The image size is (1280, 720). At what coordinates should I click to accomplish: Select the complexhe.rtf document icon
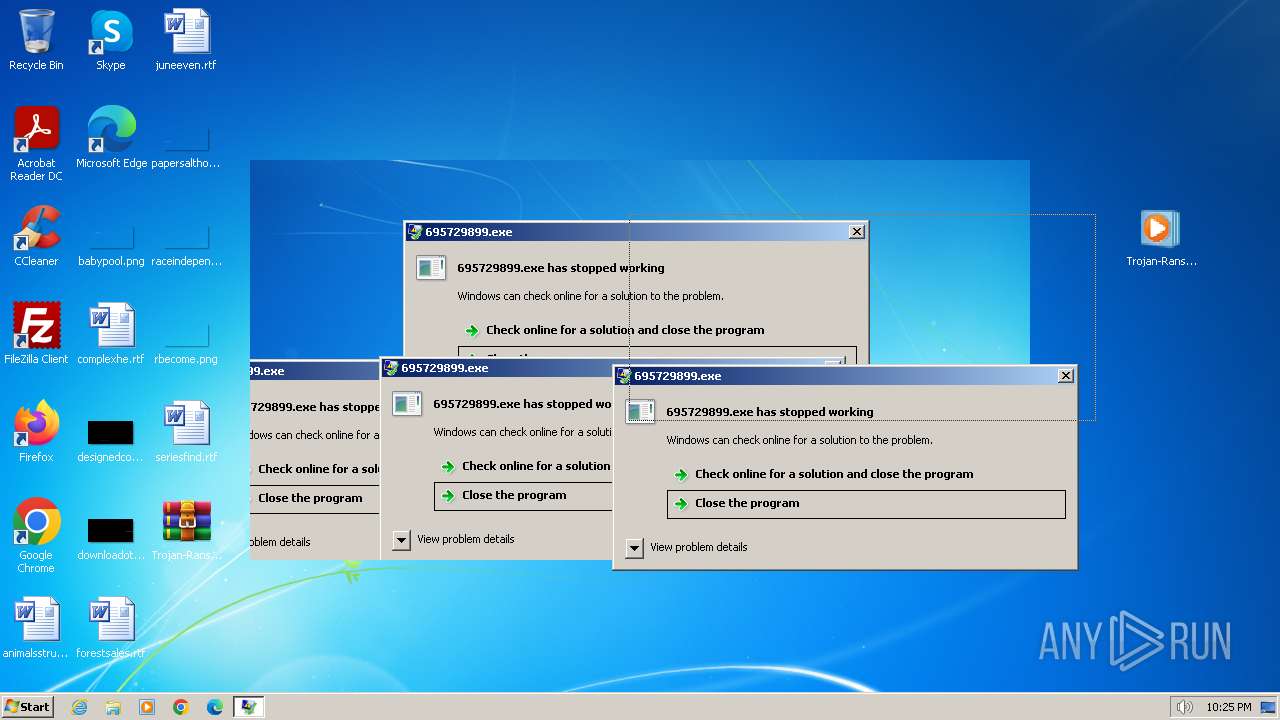[x=111, y=334]
